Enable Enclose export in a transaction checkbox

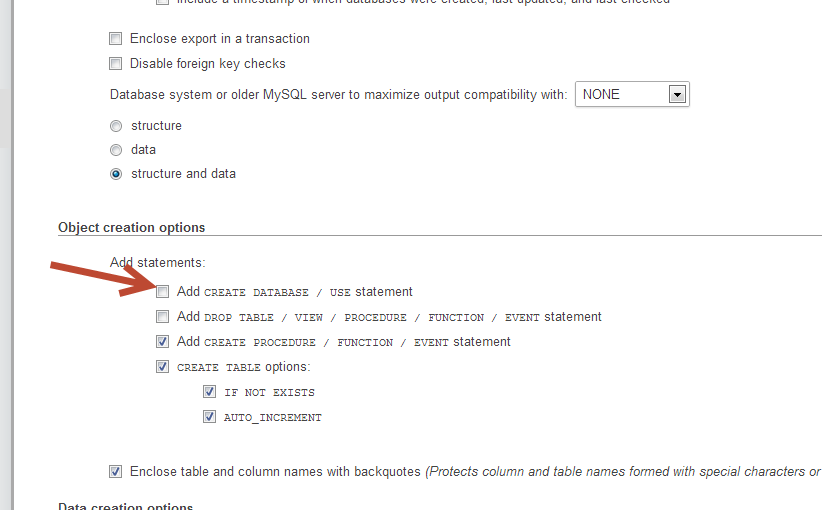(115, 39)
